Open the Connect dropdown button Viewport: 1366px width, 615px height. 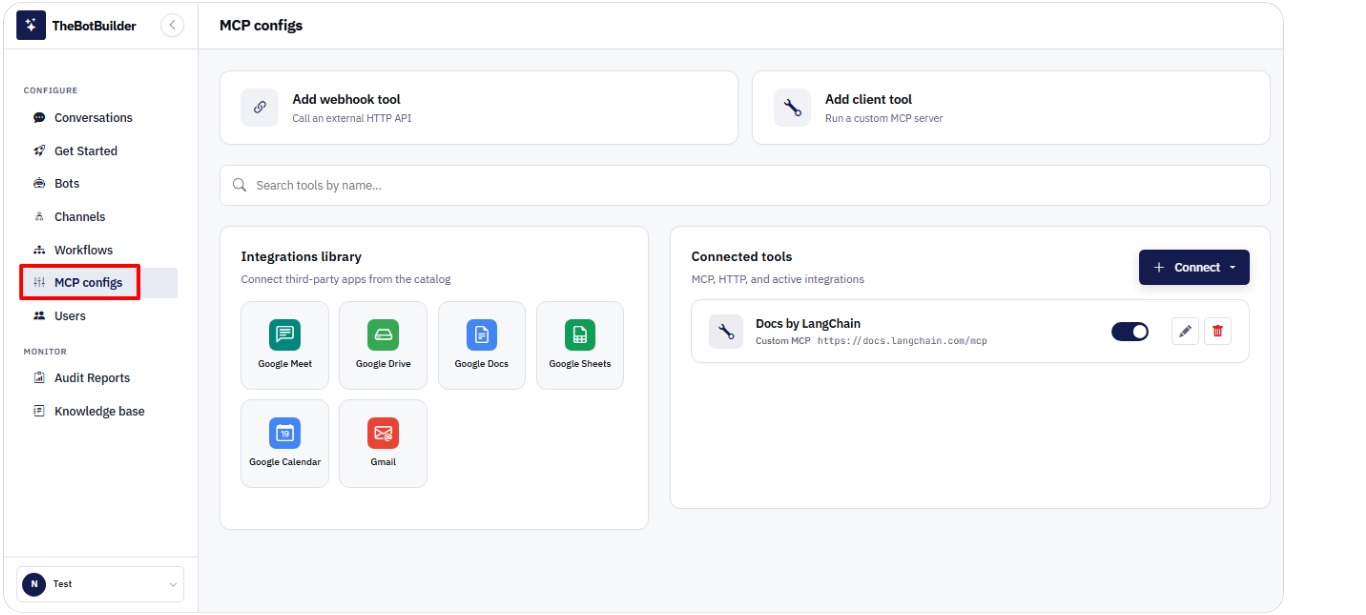point(1194,267)
